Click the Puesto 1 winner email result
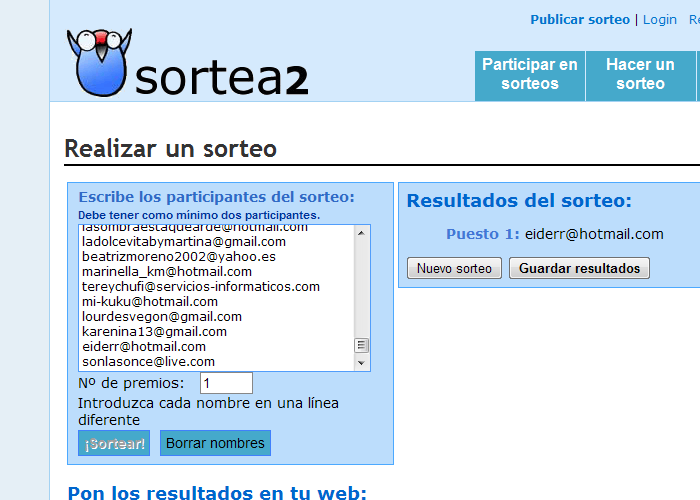The image size is (700, 500). (594, 234)
